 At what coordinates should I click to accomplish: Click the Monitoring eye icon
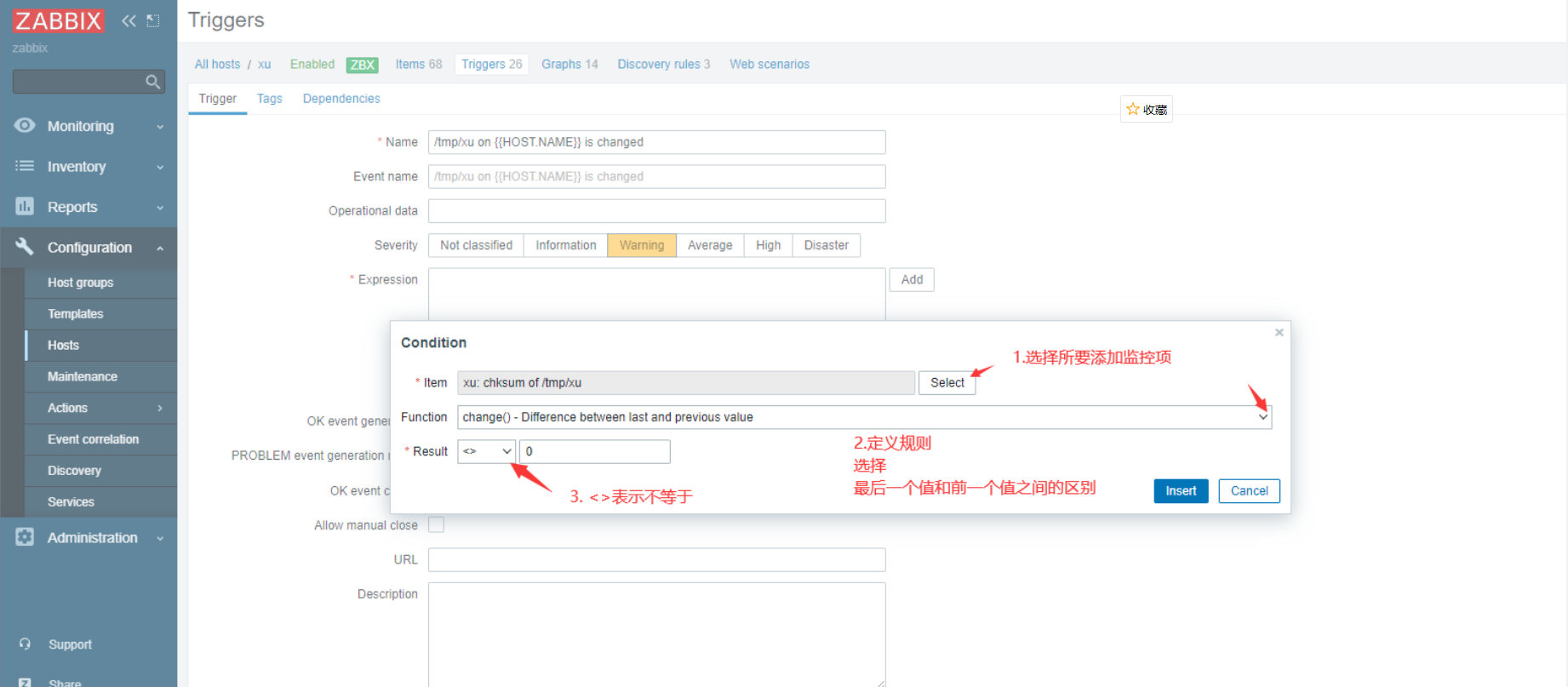(x=25, y=126)
